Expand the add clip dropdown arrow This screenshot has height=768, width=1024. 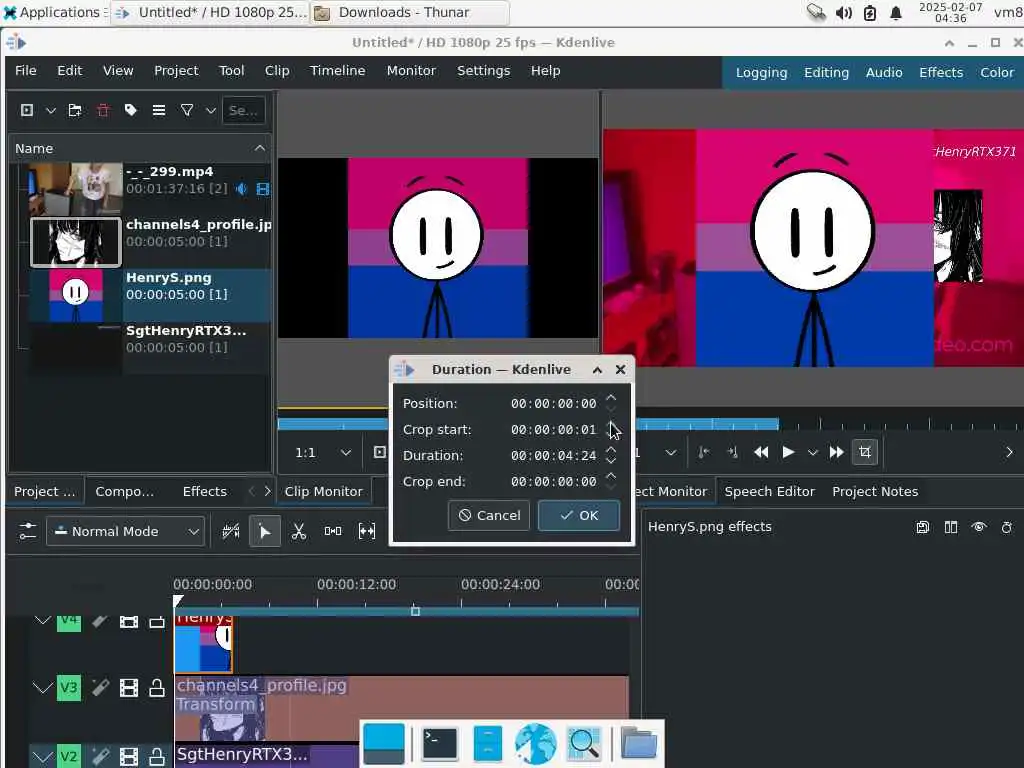50,110
